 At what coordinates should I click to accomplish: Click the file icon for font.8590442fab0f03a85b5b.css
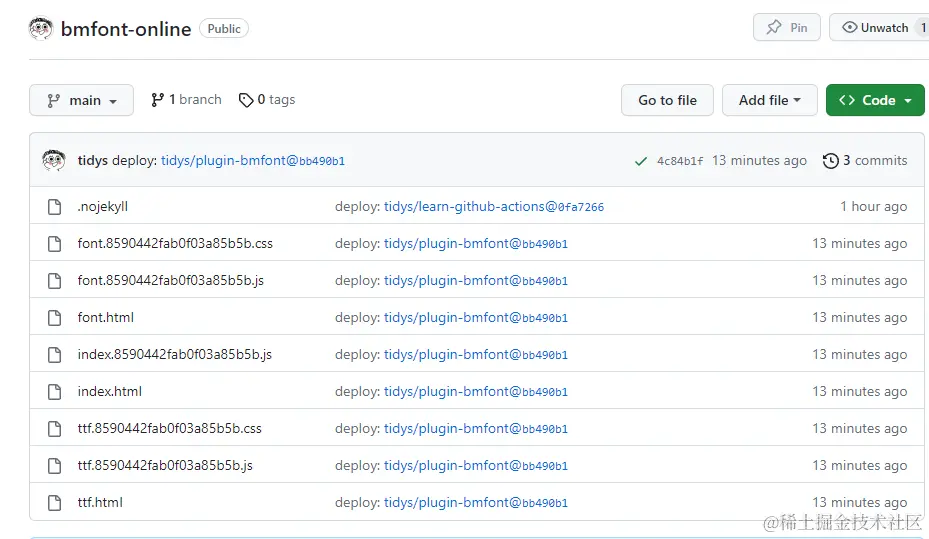pyautogui.click(x=55, y=243)
